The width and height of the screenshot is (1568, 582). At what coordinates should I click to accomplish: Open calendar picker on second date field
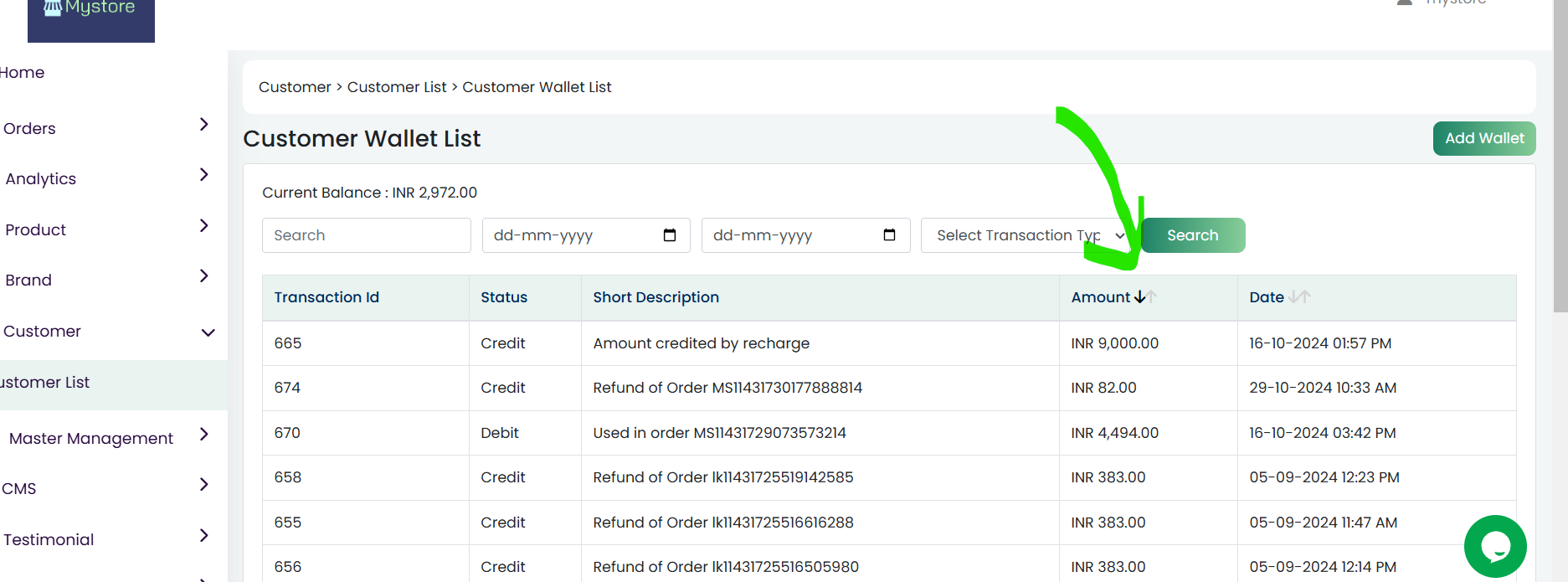point(889,235)
